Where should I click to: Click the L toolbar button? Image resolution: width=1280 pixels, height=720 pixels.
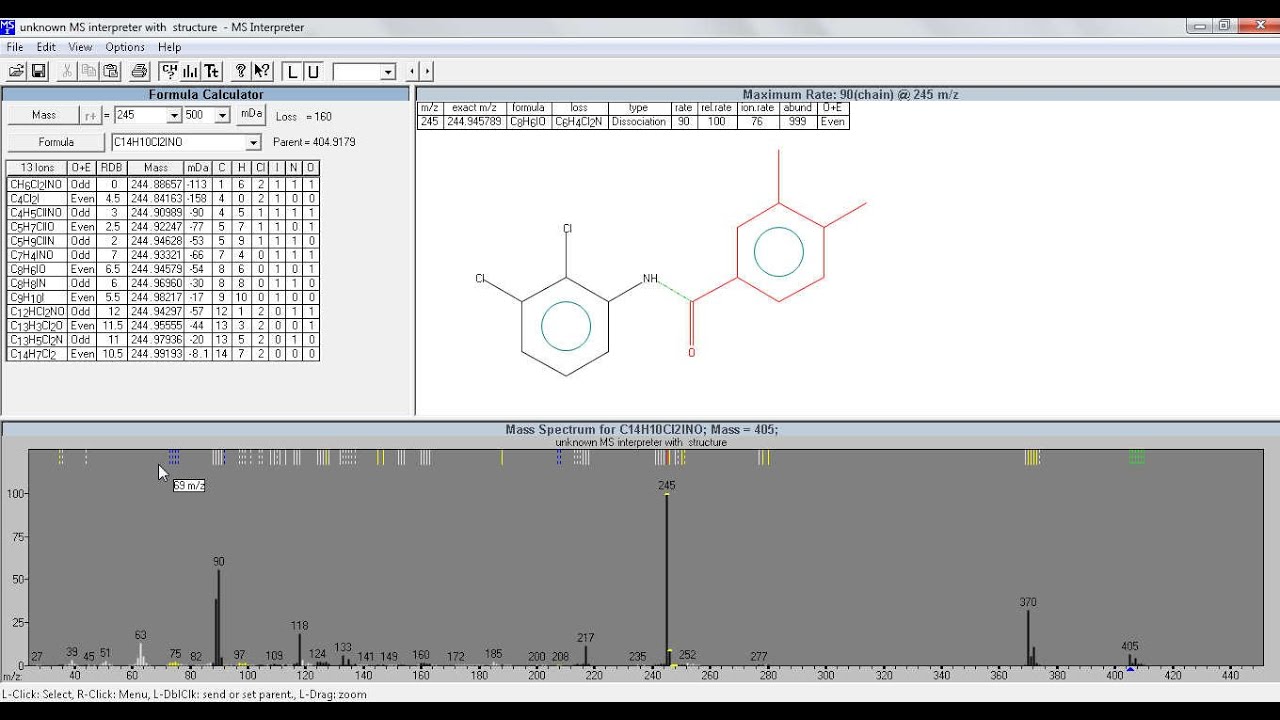click(292, 71)
